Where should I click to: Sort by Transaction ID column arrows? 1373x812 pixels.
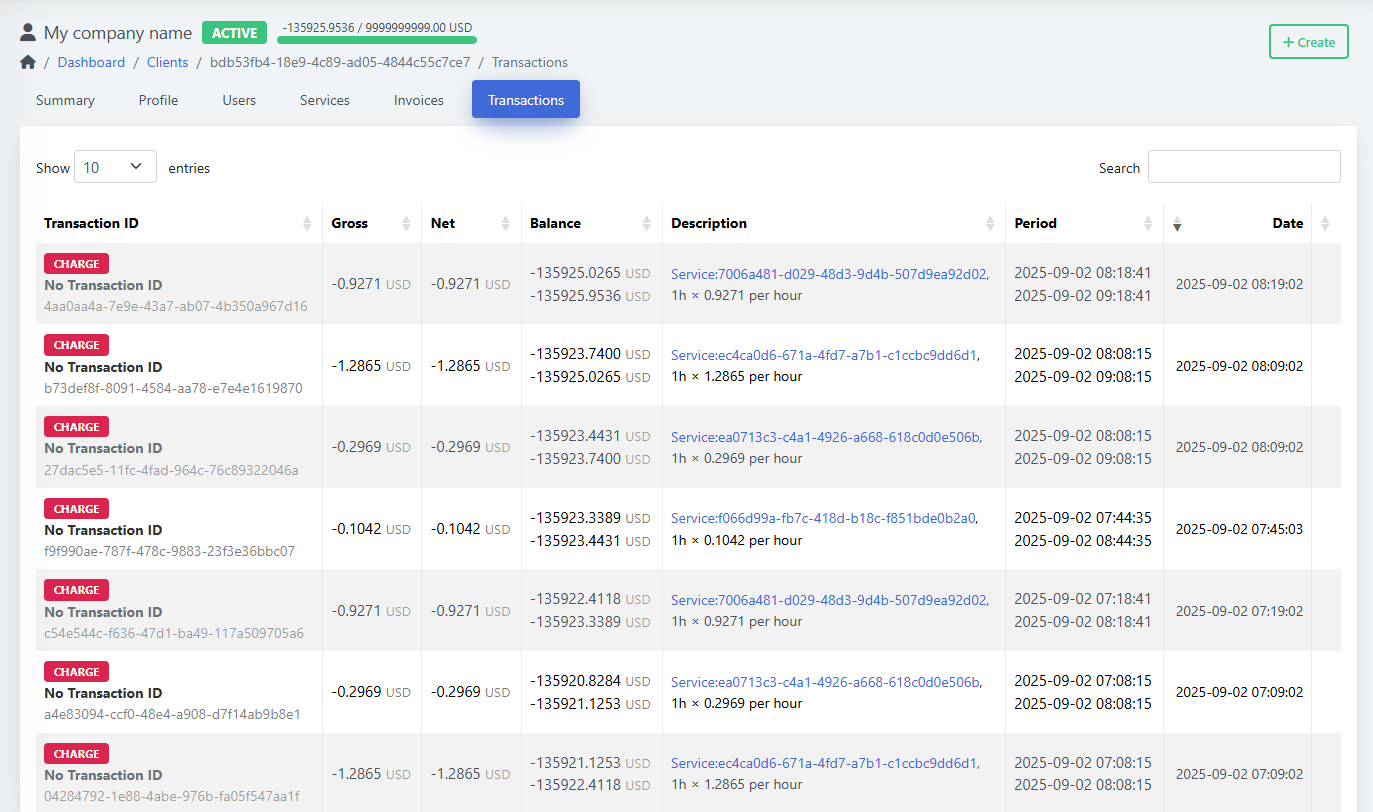click(307, 224)
